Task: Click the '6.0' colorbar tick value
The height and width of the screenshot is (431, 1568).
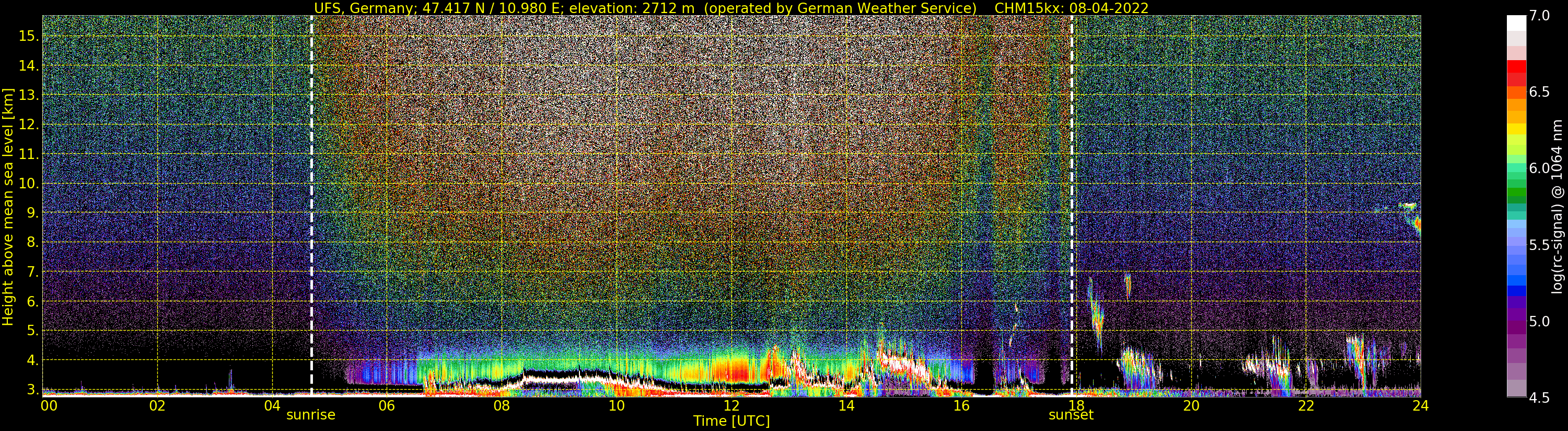Action: 1539,168
